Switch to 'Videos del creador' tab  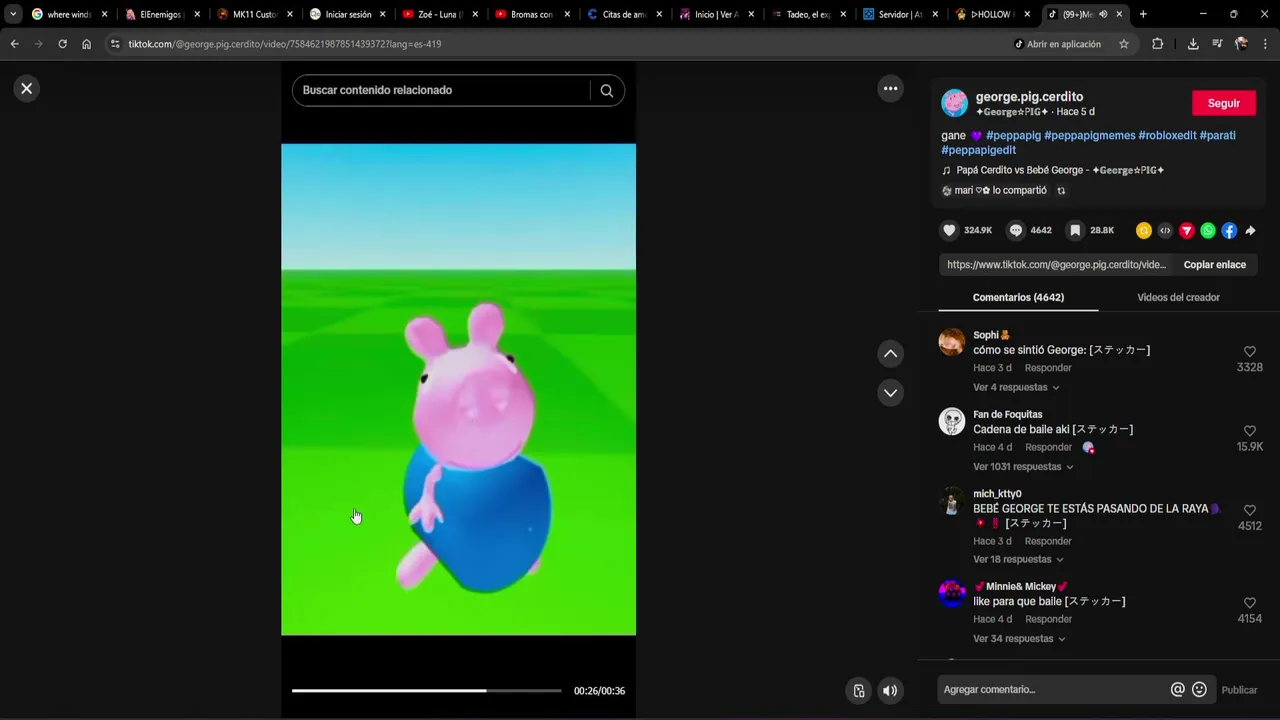pos(1178,297)
